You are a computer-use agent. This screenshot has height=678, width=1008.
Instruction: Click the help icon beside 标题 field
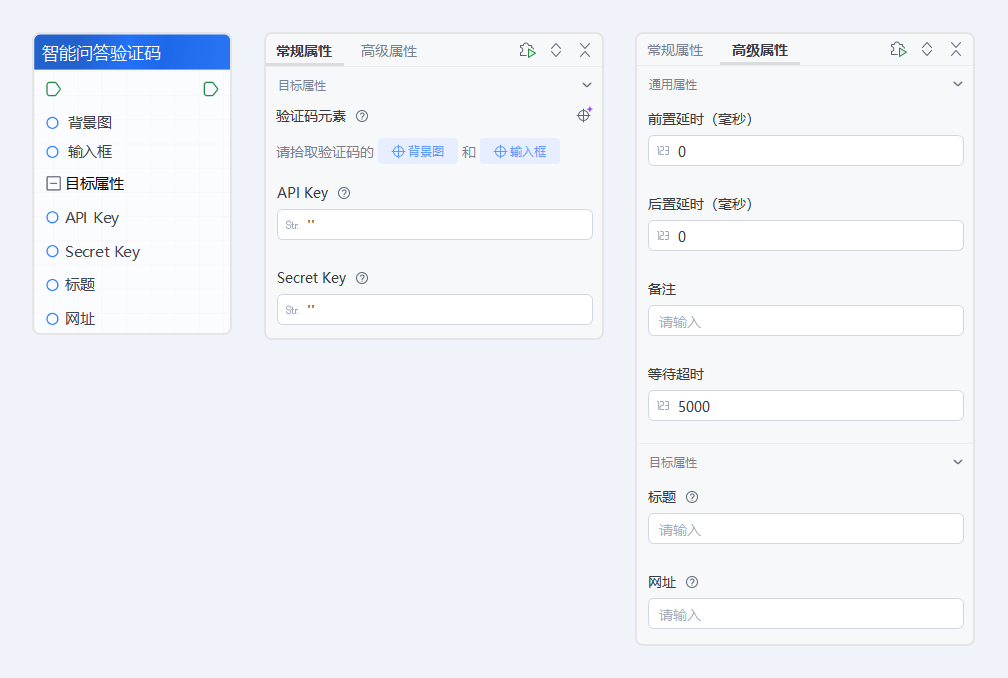(692, 497)
